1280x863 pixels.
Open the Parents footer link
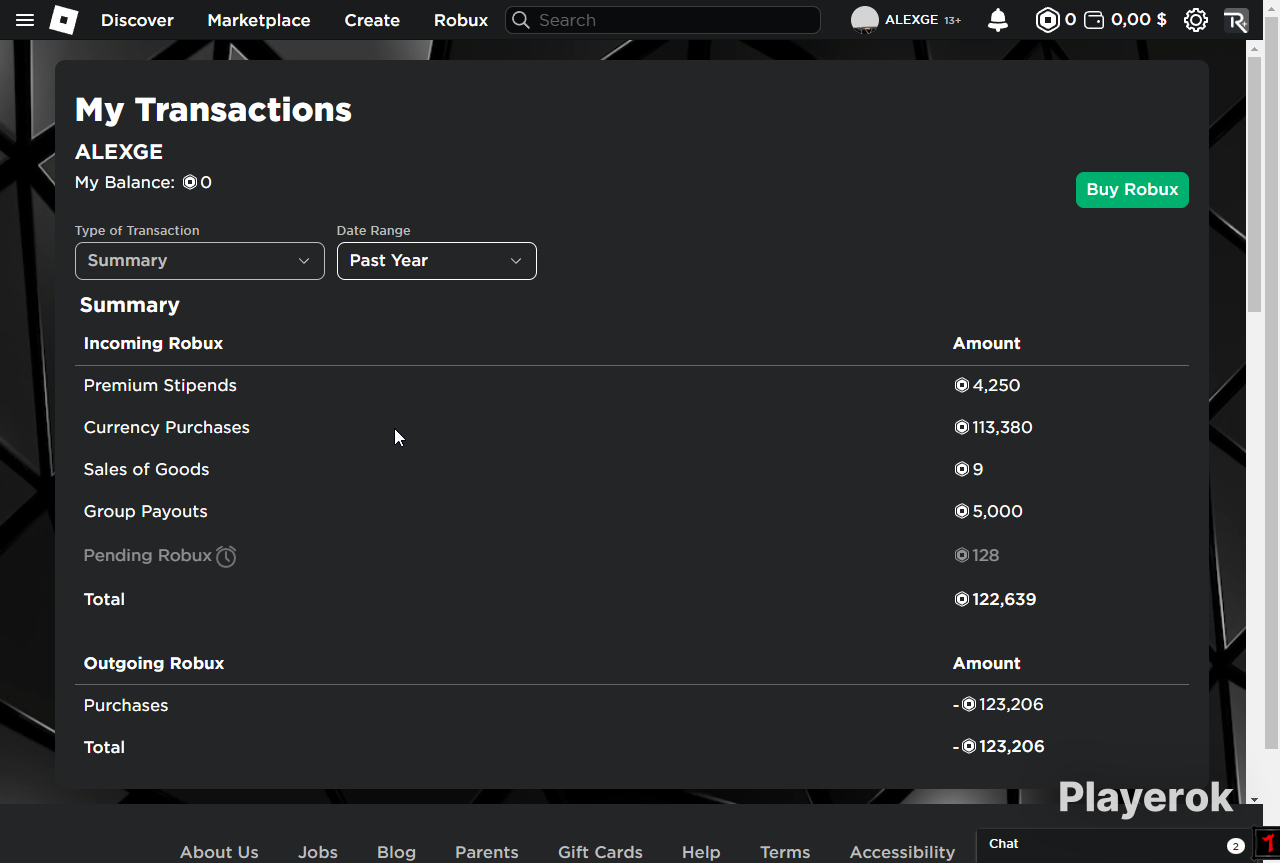tap(487, 852)
